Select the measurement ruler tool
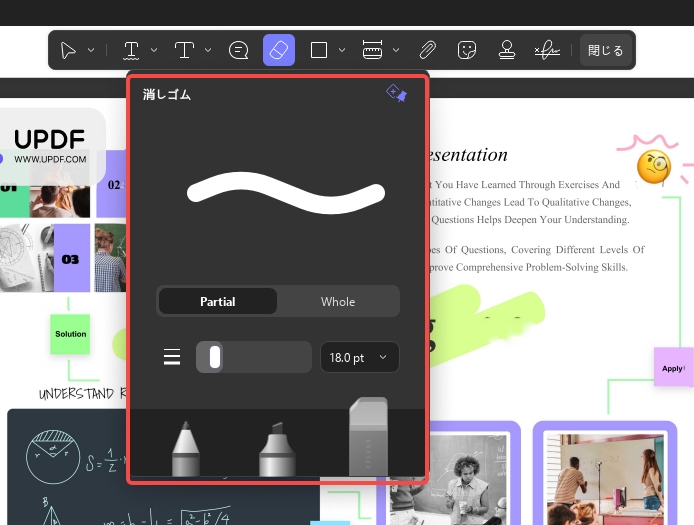Viewport: 694px width, 525px height. click(373, 50)
